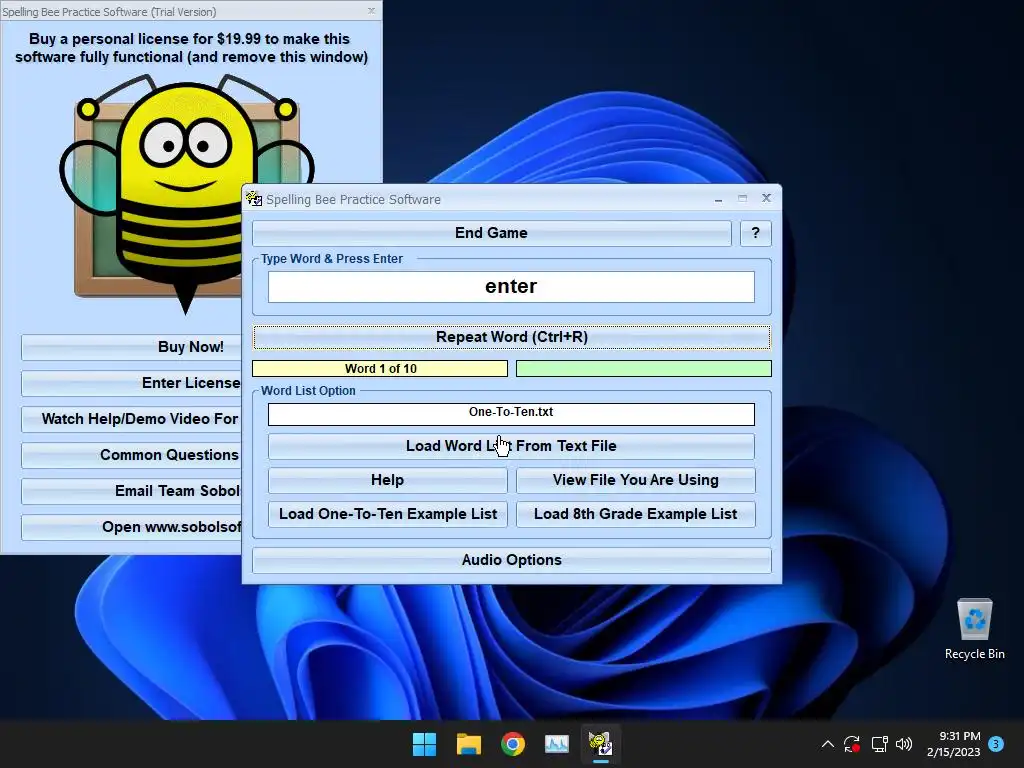Open File Explorer from taskbar
Screen dimensions: 1024x768
point(469,744)
